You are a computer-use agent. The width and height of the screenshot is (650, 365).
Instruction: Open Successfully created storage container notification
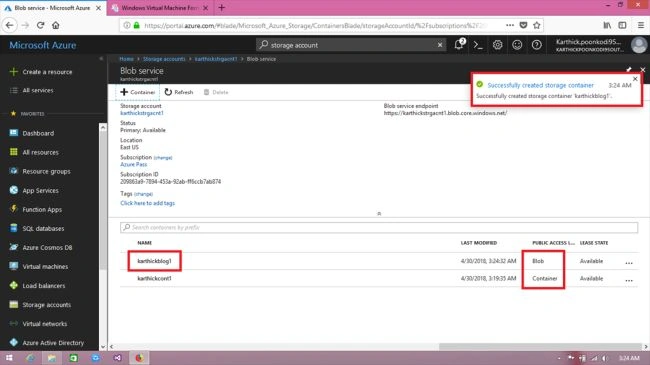(x=541, y=85)
